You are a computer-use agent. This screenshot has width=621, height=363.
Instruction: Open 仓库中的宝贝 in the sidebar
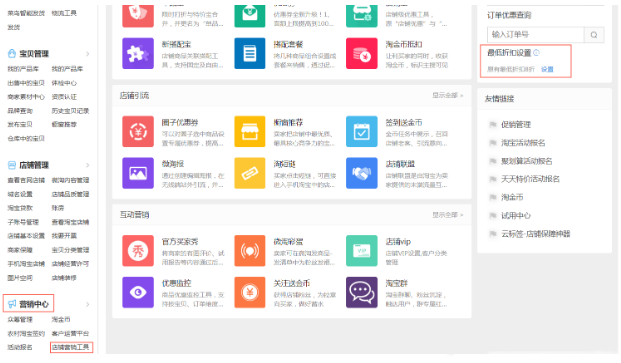26,139
